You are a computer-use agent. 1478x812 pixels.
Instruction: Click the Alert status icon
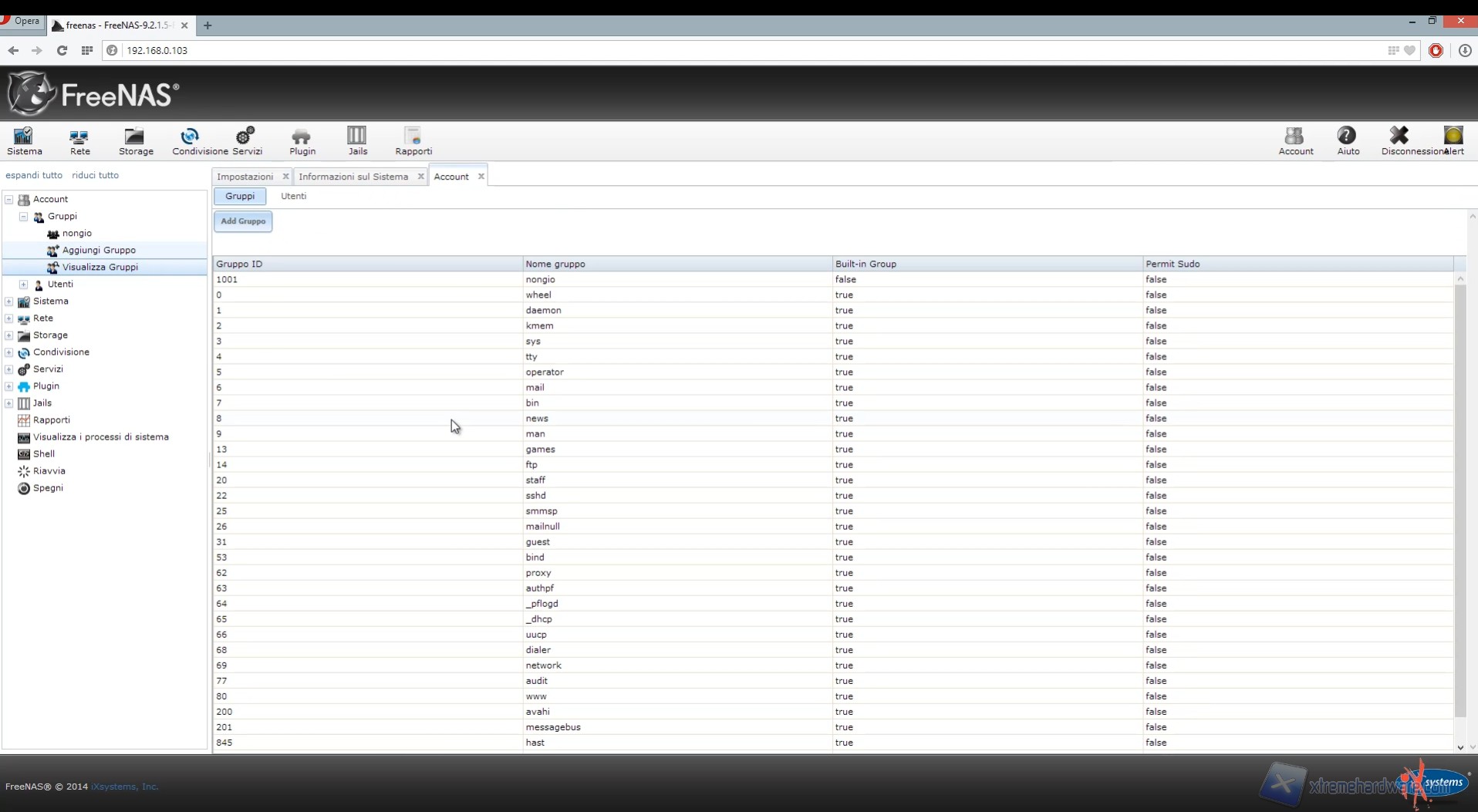click(x=1453, y=140)
